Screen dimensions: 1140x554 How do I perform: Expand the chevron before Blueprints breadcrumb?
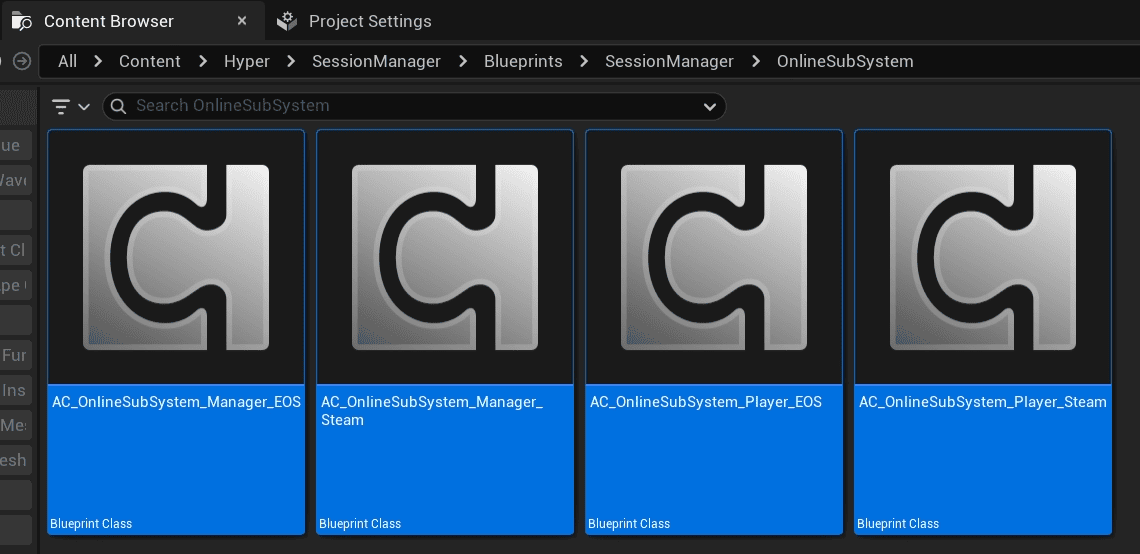tap(462, 61)
